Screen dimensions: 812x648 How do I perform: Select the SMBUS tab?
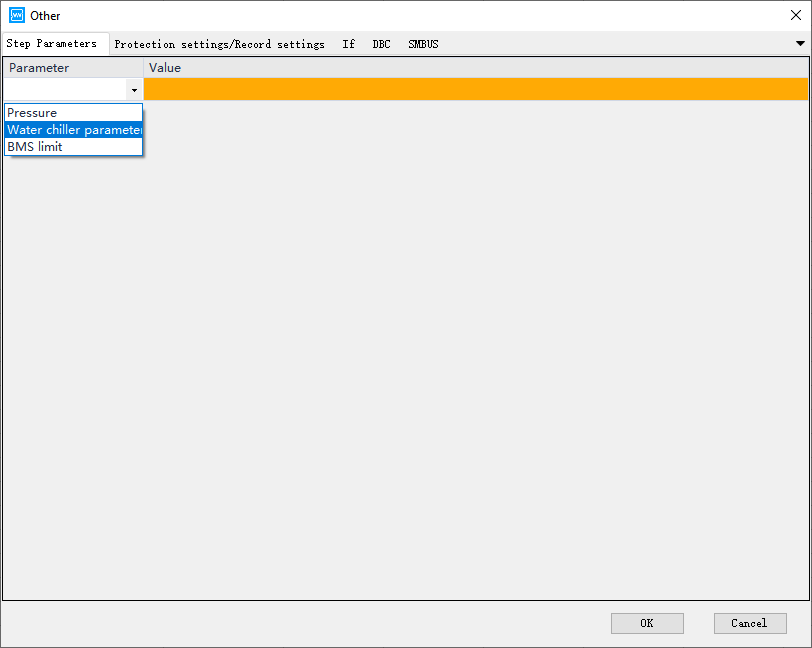coord(423,44)
